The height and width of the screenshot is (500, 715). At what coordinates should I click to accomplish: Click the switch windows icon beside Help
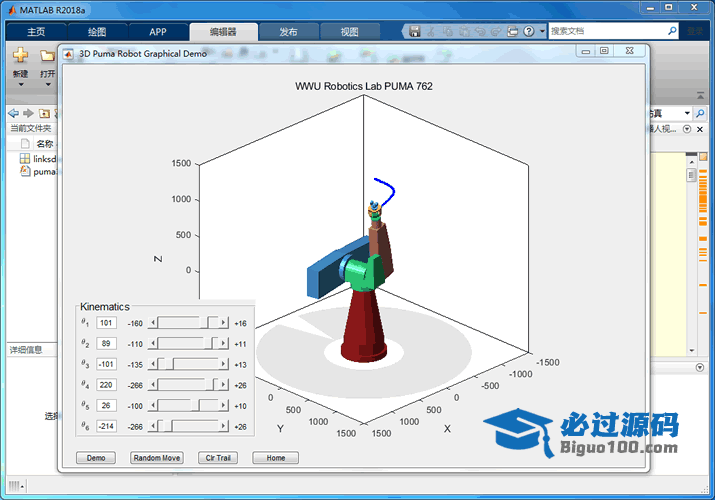(x=513, y=31)
